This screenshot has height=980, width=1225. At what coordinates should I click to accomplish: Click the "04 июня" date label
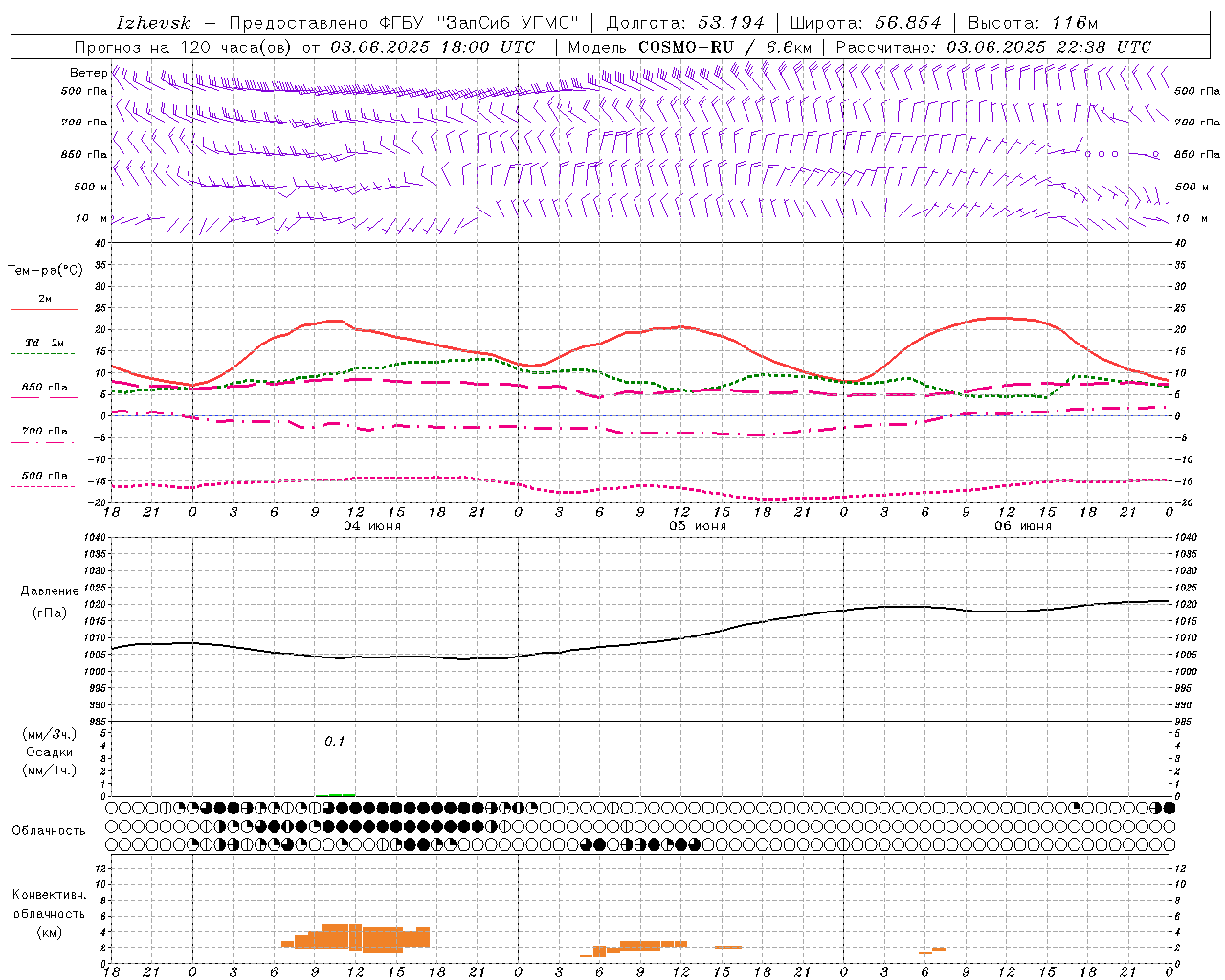372,526
